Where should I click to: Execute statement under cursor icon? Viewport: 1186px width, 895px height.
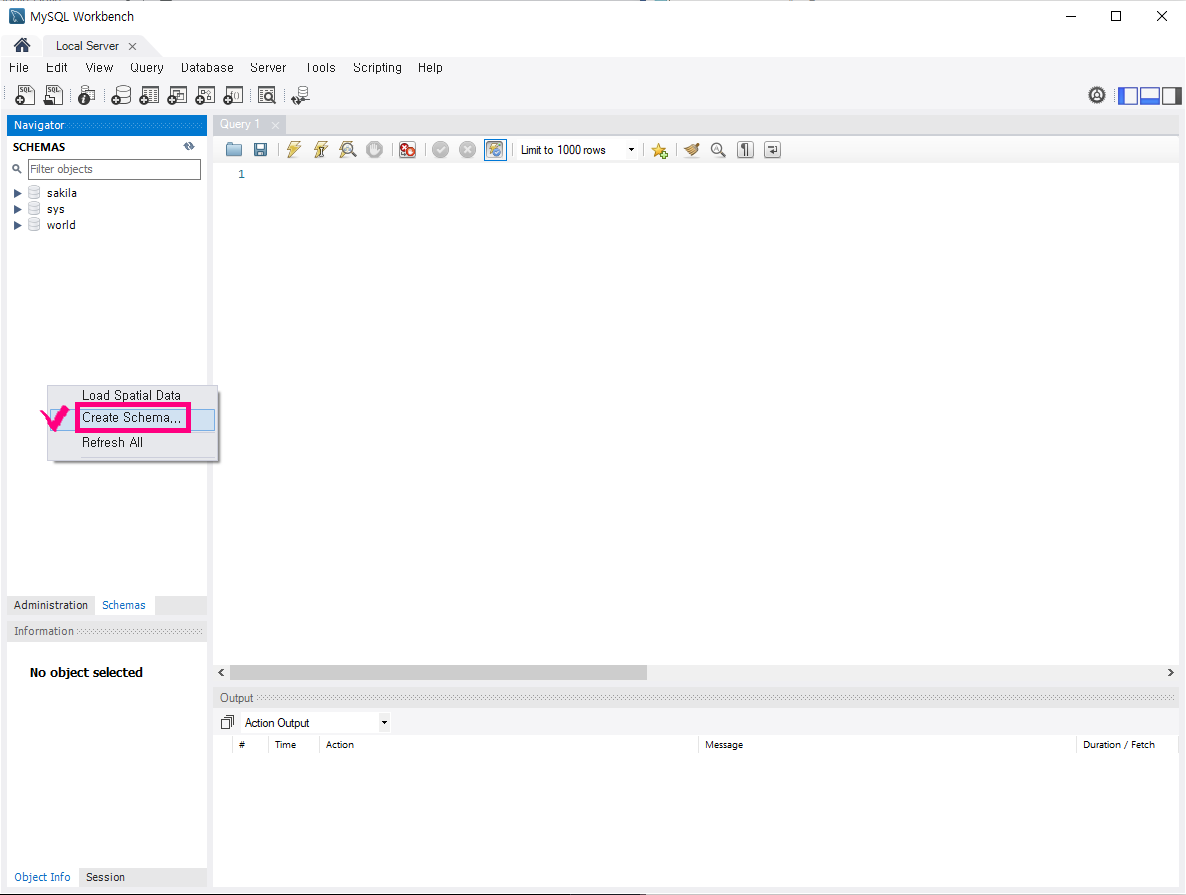321,150
